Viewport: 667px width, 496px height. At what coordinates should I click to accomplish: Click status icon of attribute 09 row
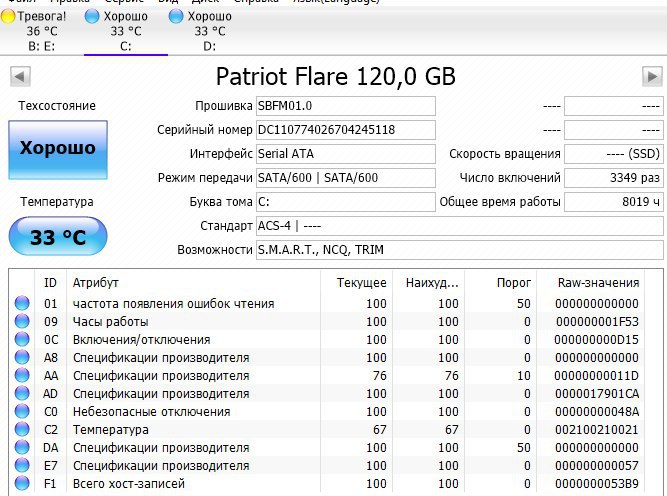tap(22, 321)
